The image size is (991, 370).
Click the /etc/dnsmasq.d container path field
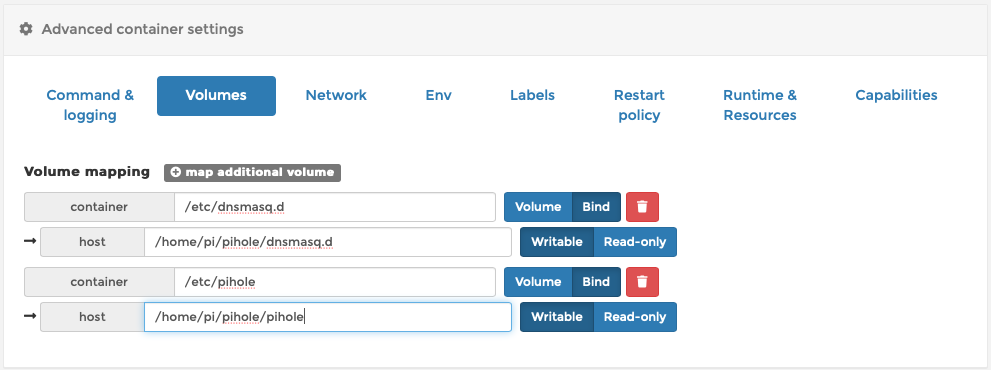(335, 207)
